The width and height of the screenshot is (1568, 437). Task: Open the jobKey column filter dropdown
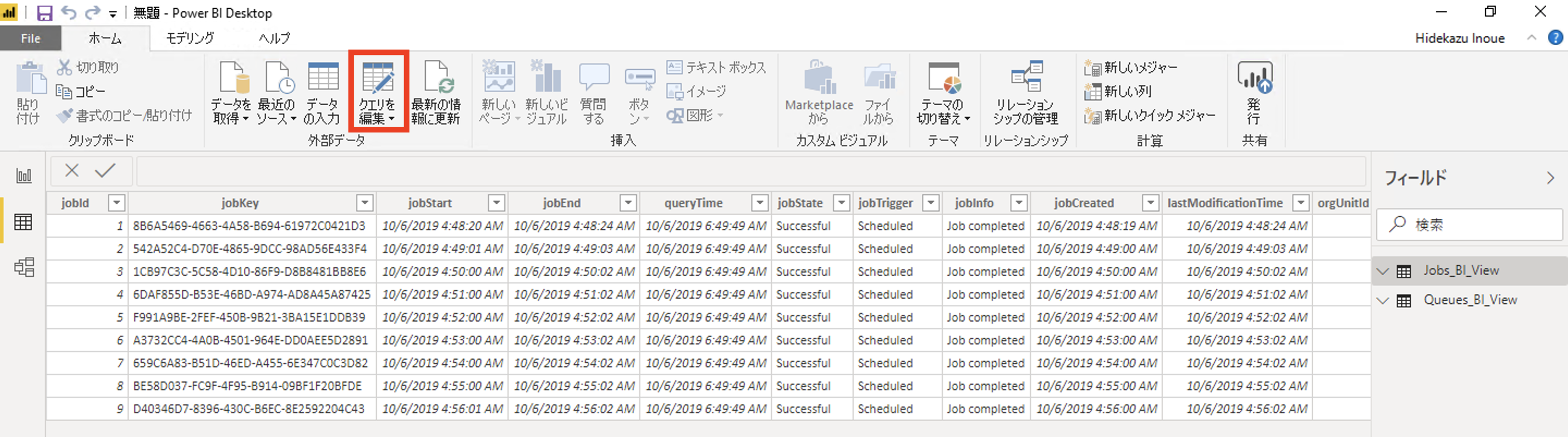[x=365, y=202]
